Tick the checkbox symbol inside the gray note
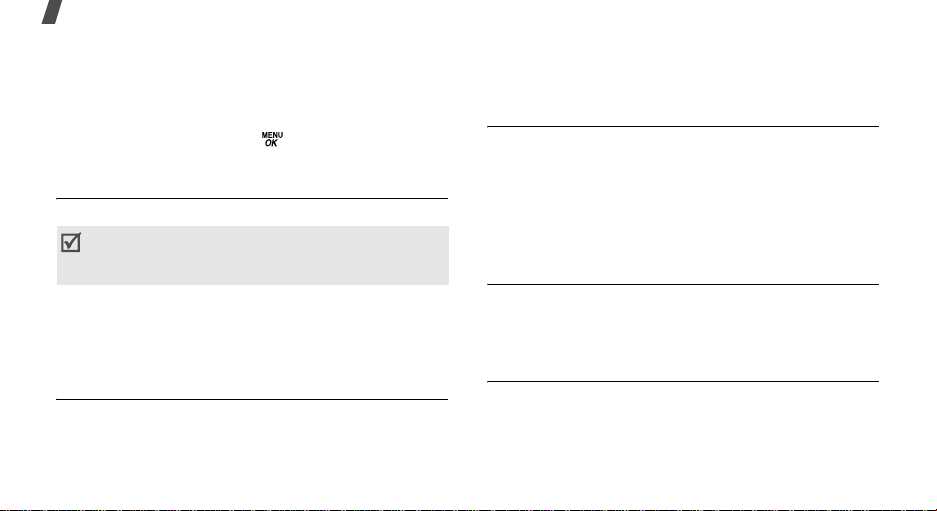Viewport: 937px width, 511px height. pos(71,242)
